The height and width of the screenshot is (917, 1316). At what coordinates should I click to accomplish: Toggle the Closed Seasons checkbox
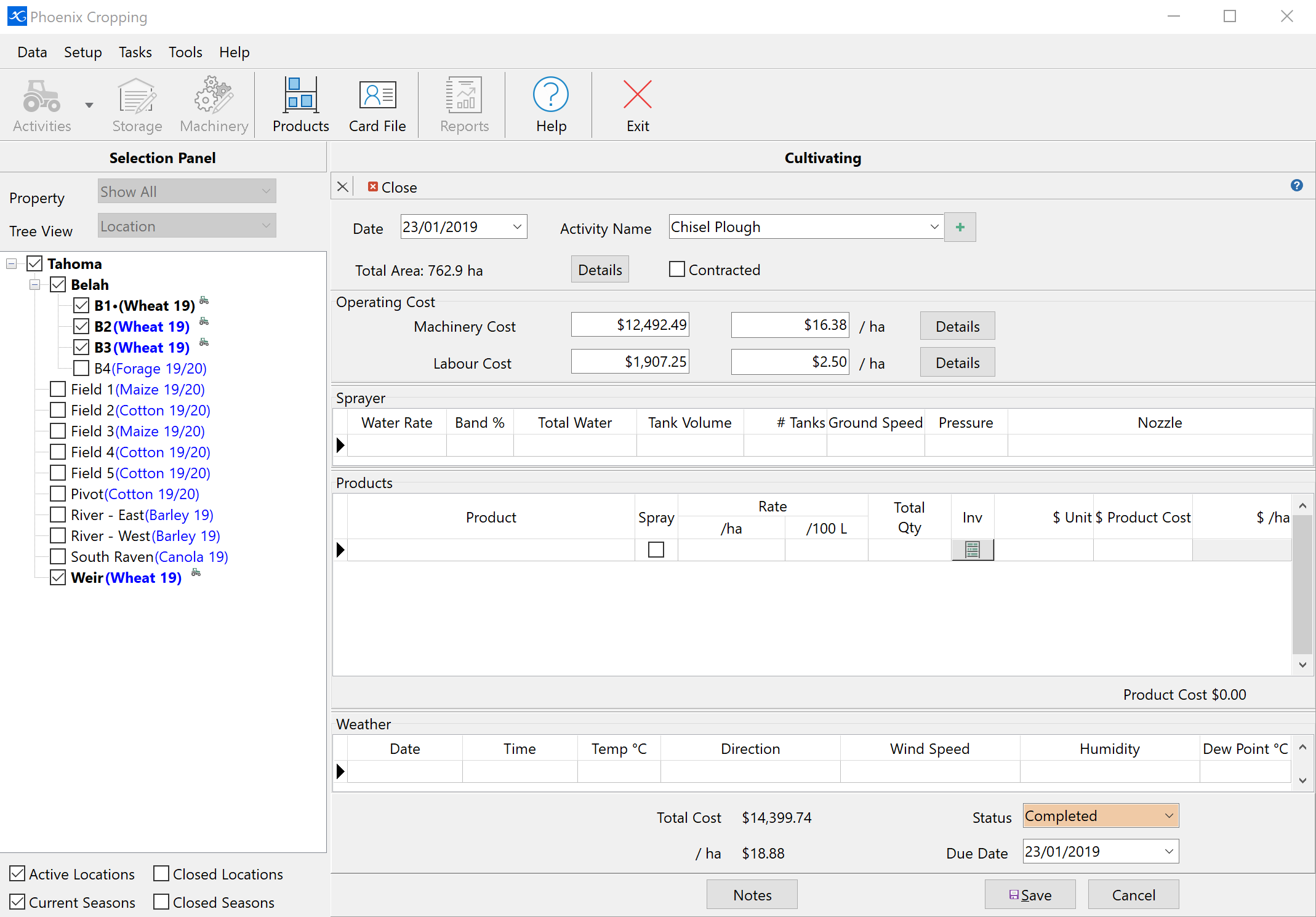pyautogui.click(x=161, y=902)
